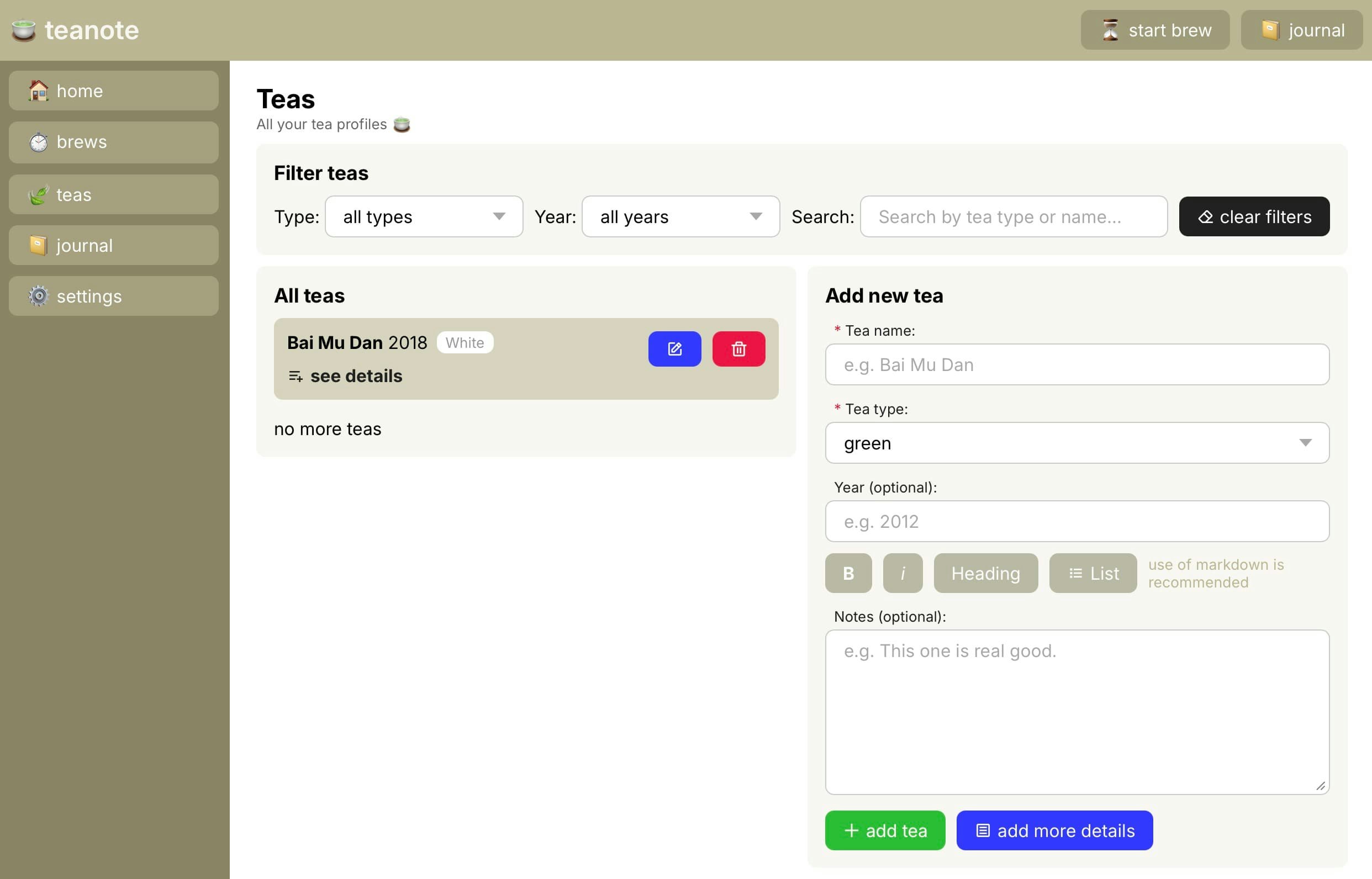Open the Type filter dropdown
Viewport: 1372px width, 879px height.
pyautogui.click(x=424, y=217)
